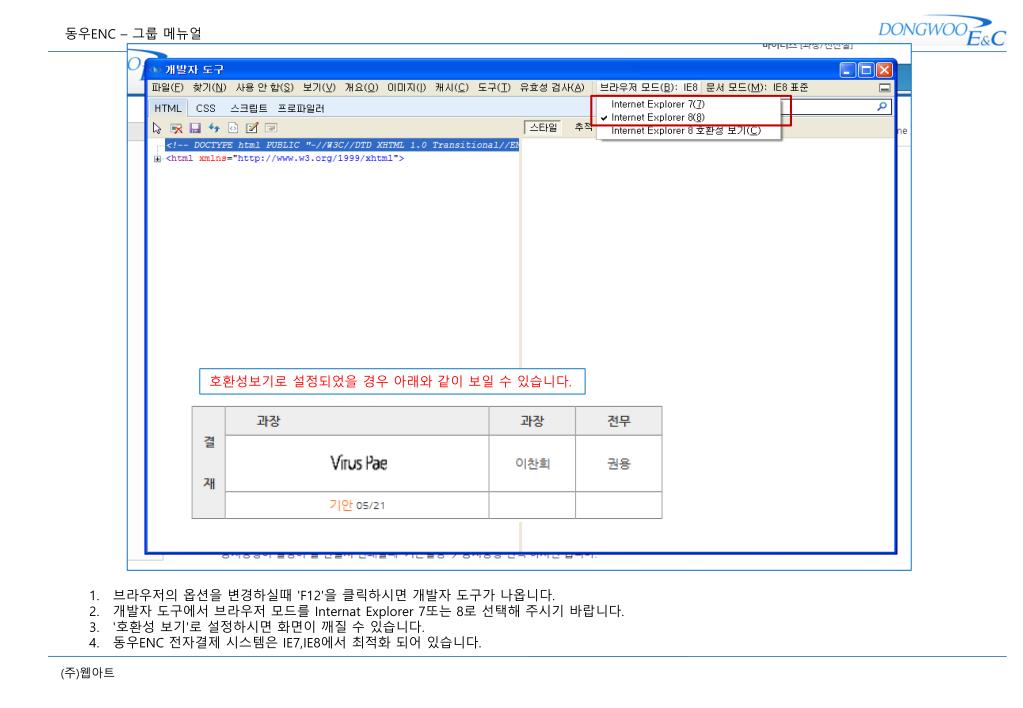The height and width of the screenshot is (708, 1023).
Task: Open the 개요(O) menu
Action: tap(361, 87)
